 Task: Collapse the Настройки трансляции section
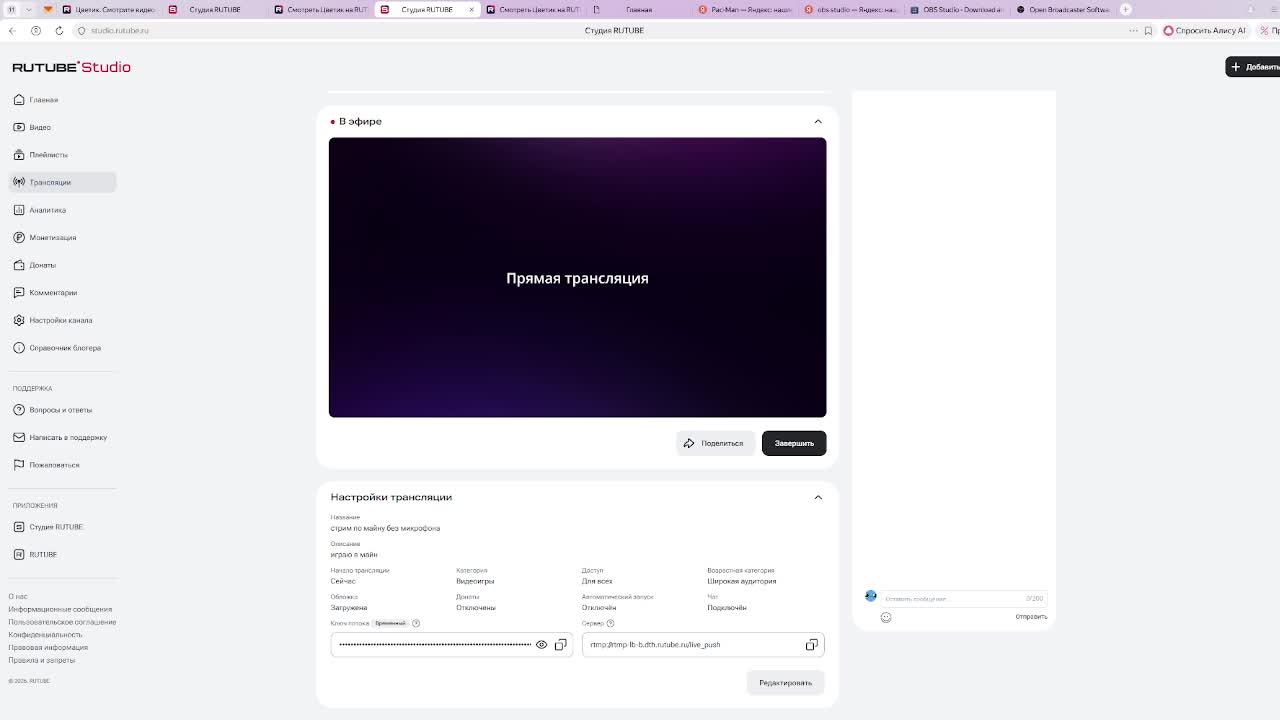pos(818,497)
